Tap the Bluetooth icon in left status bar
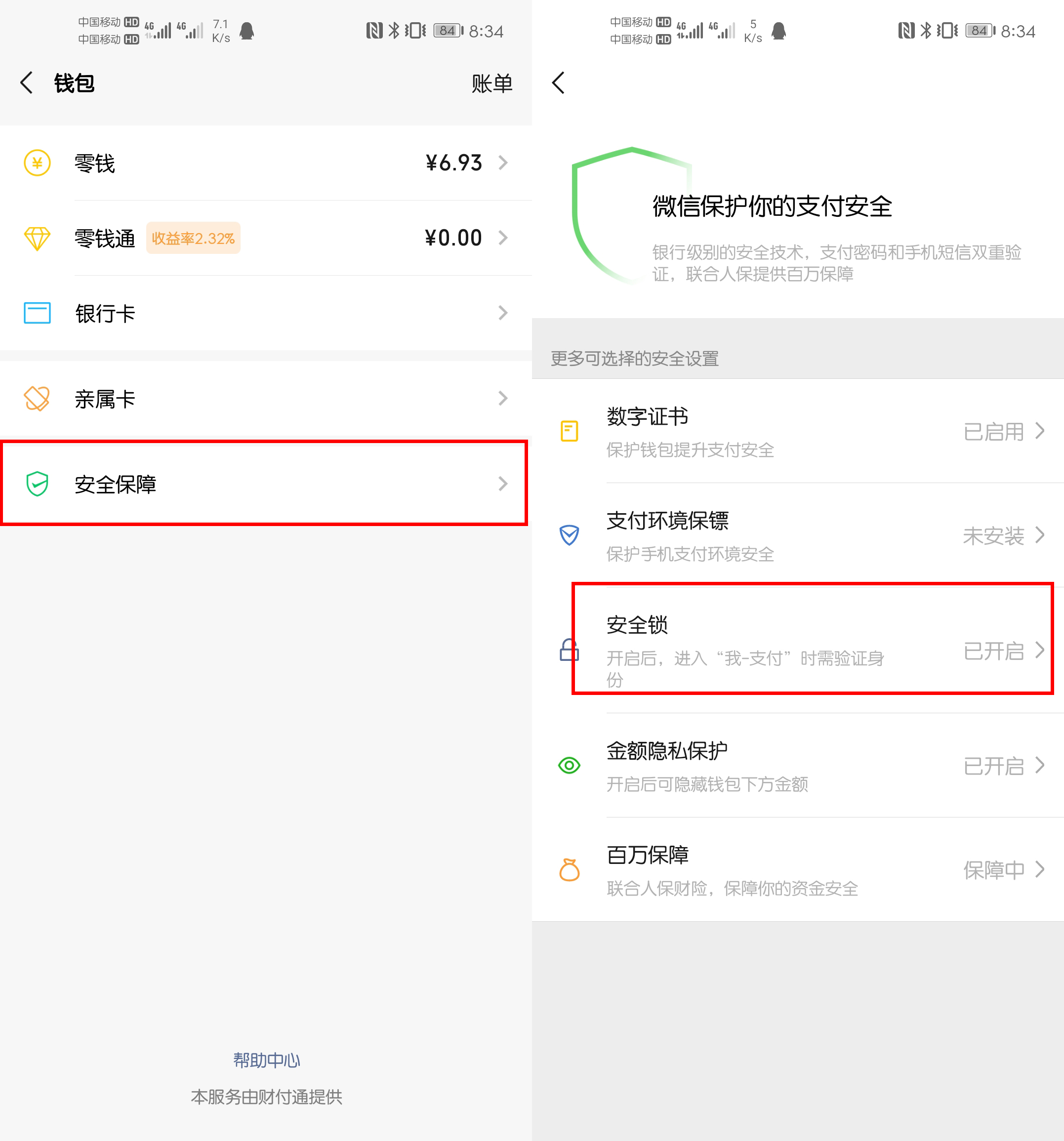 [x=394, y=31]
